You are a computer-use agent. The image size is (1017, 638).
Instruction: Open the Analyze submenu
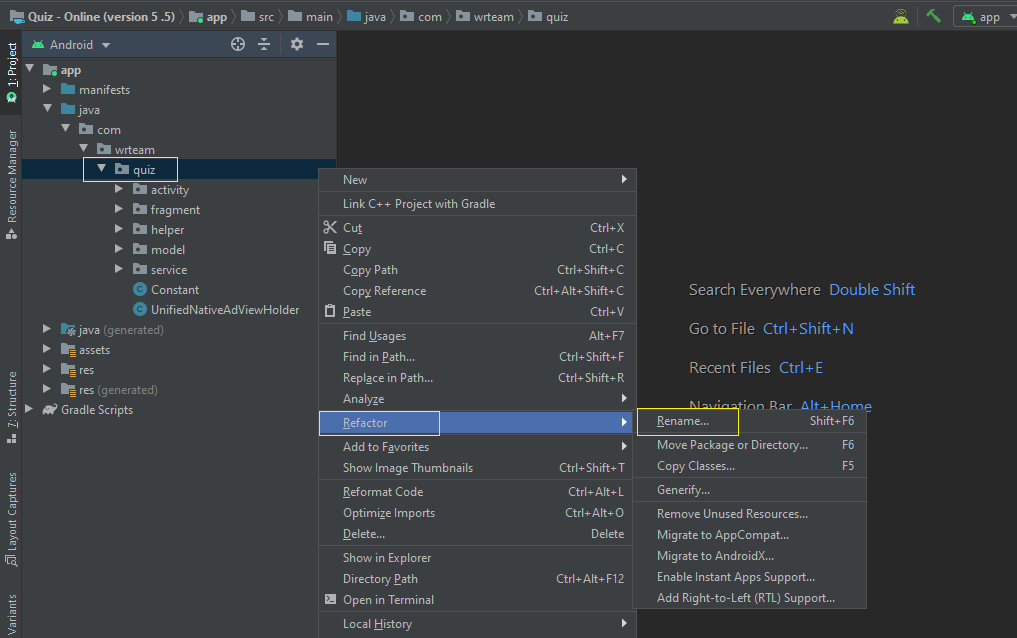click(x=477, y=399)
